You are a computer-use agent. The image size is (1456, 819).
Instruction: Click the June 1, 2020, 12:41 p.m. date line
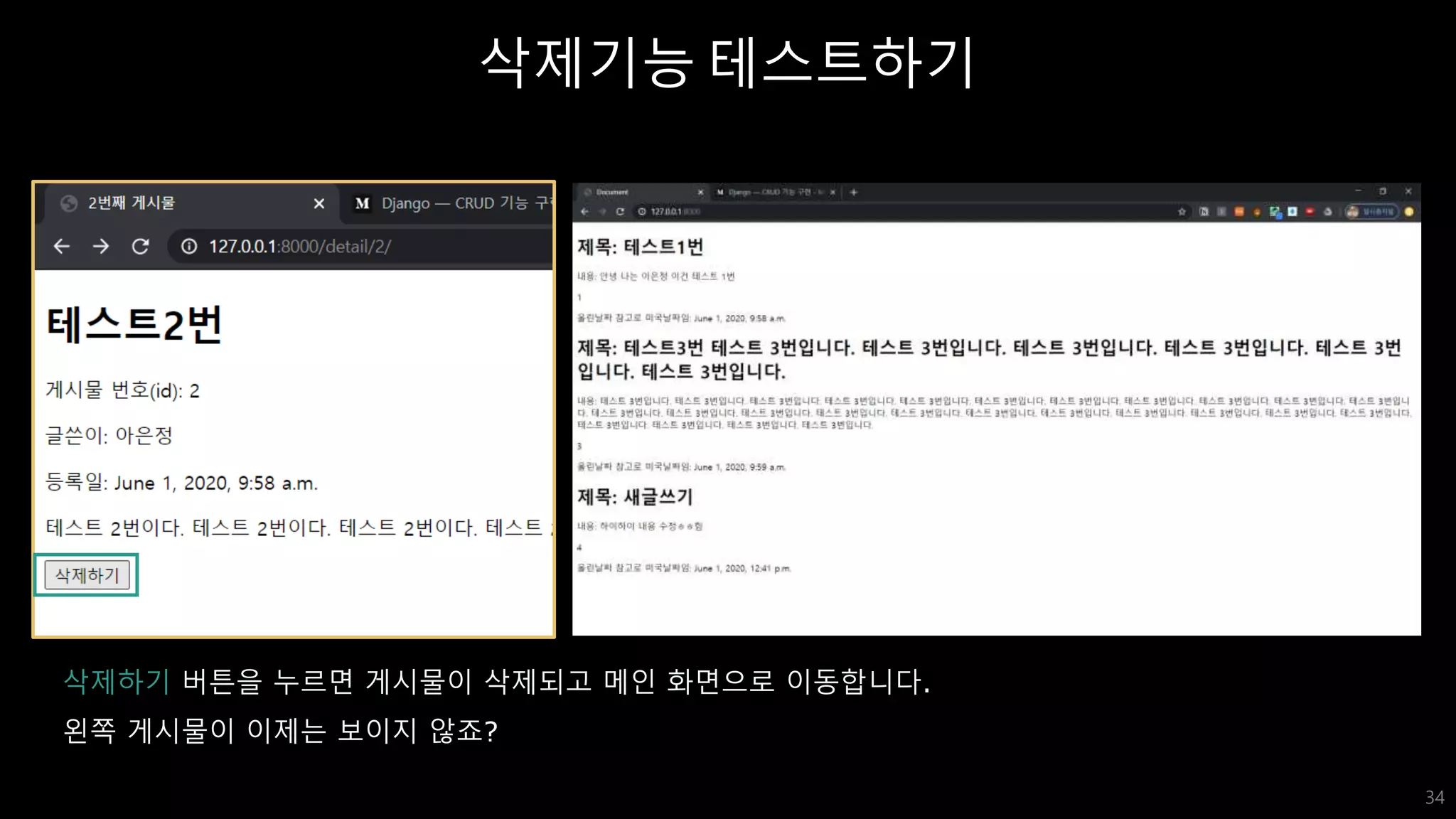pos(684,568)
